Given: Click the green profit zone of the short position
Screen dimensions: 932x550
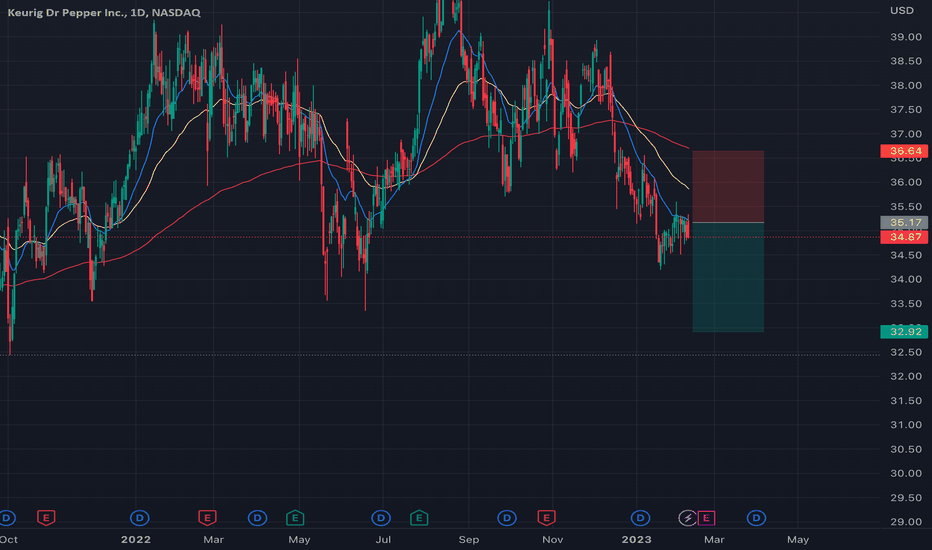Looking at the screenshot, I should point(728,277).
